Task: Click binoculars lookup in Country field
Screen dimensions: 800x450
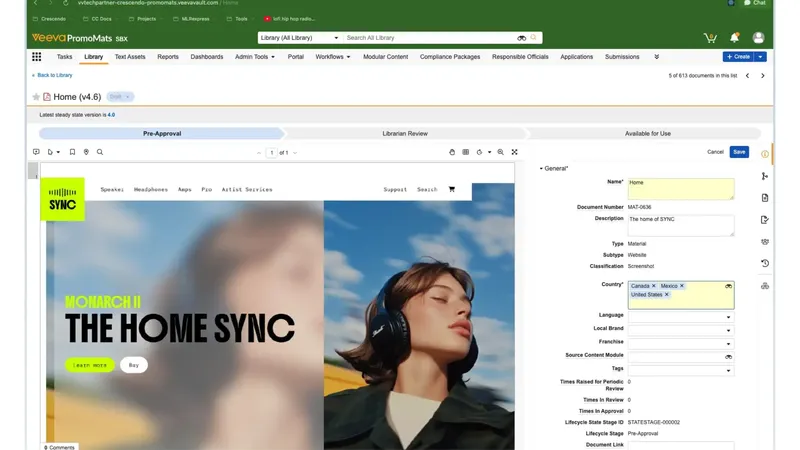Action: click(728, 286)
